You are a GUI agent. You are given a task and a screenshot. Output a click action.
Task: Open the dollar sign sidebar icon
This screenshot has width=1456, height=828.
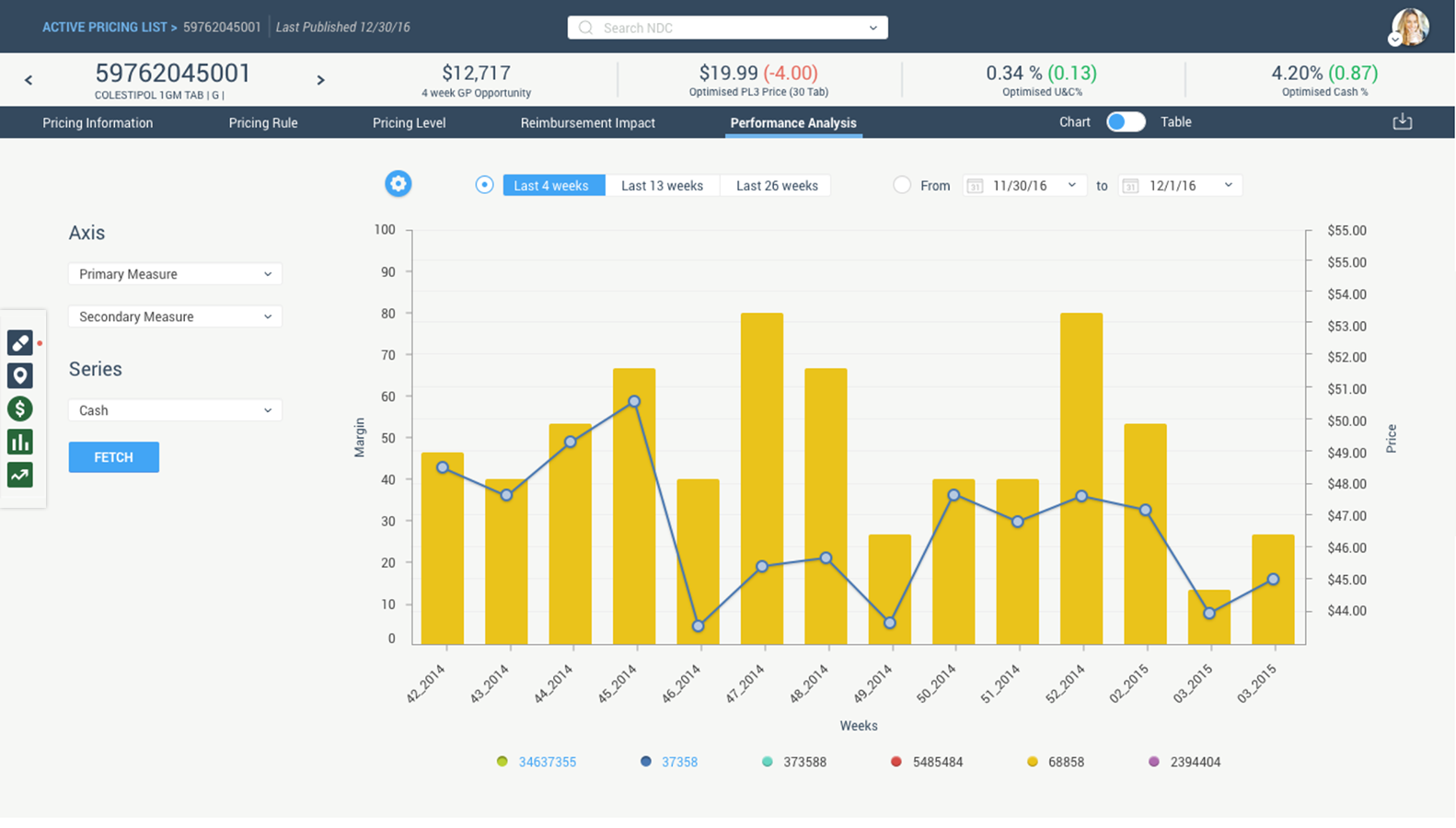[x=20, y=408]
